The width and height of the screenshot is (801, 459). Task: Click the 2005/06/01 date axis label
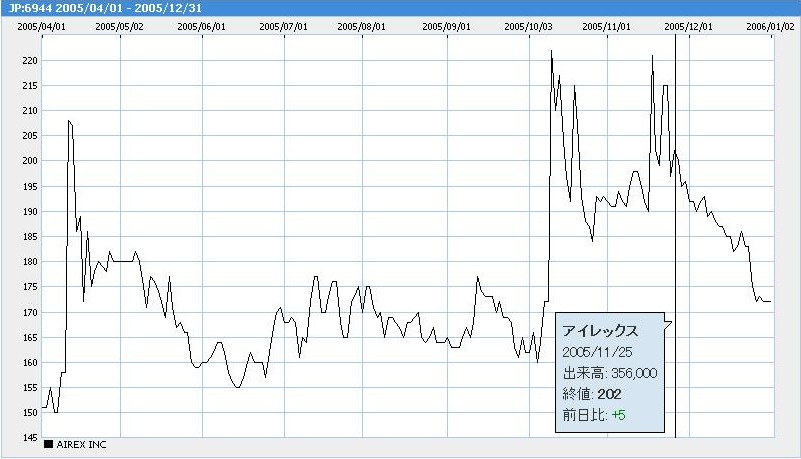[201, 27]
